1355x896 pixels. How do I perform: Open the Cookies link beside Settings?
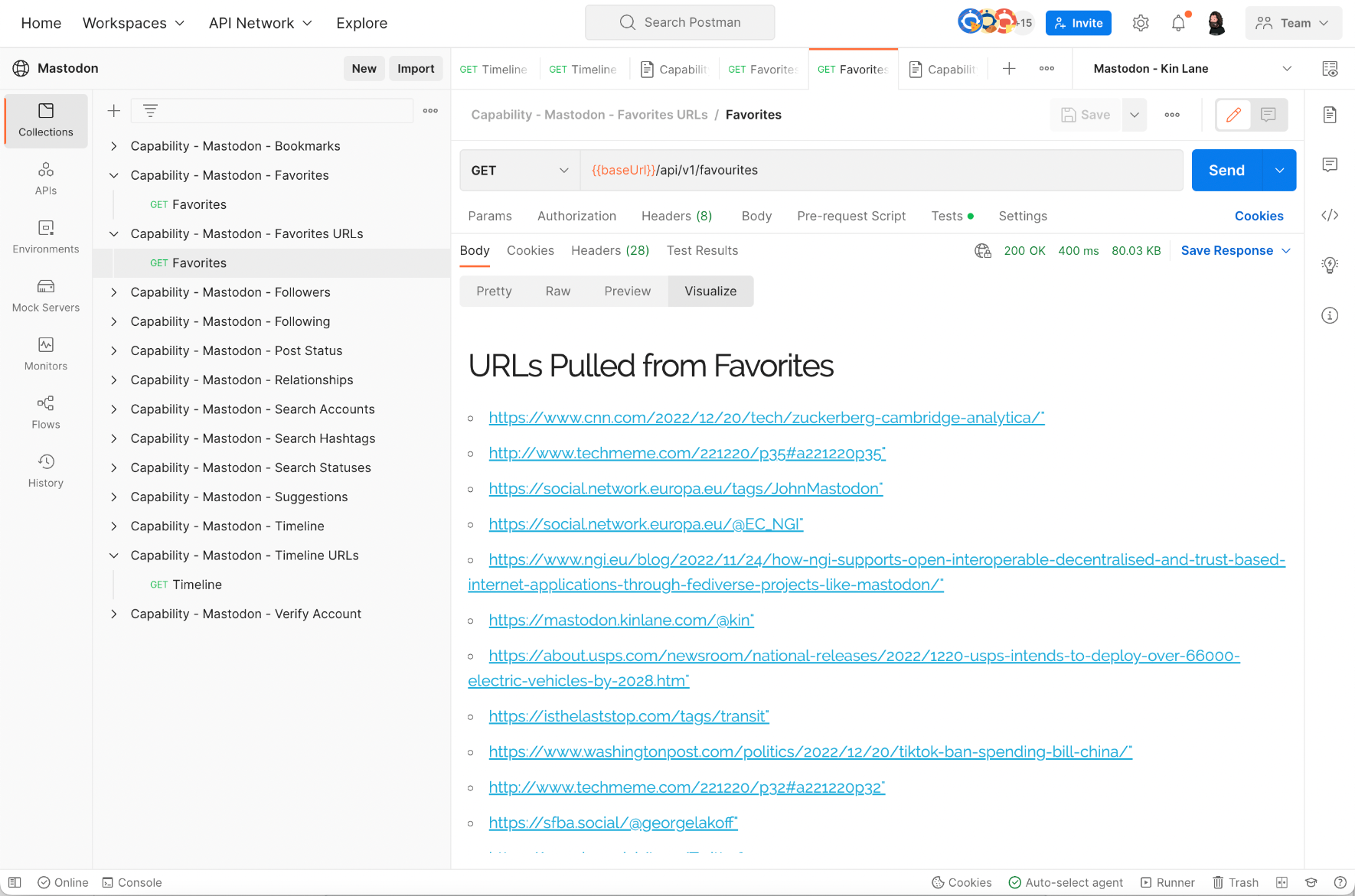point(1259,217)
